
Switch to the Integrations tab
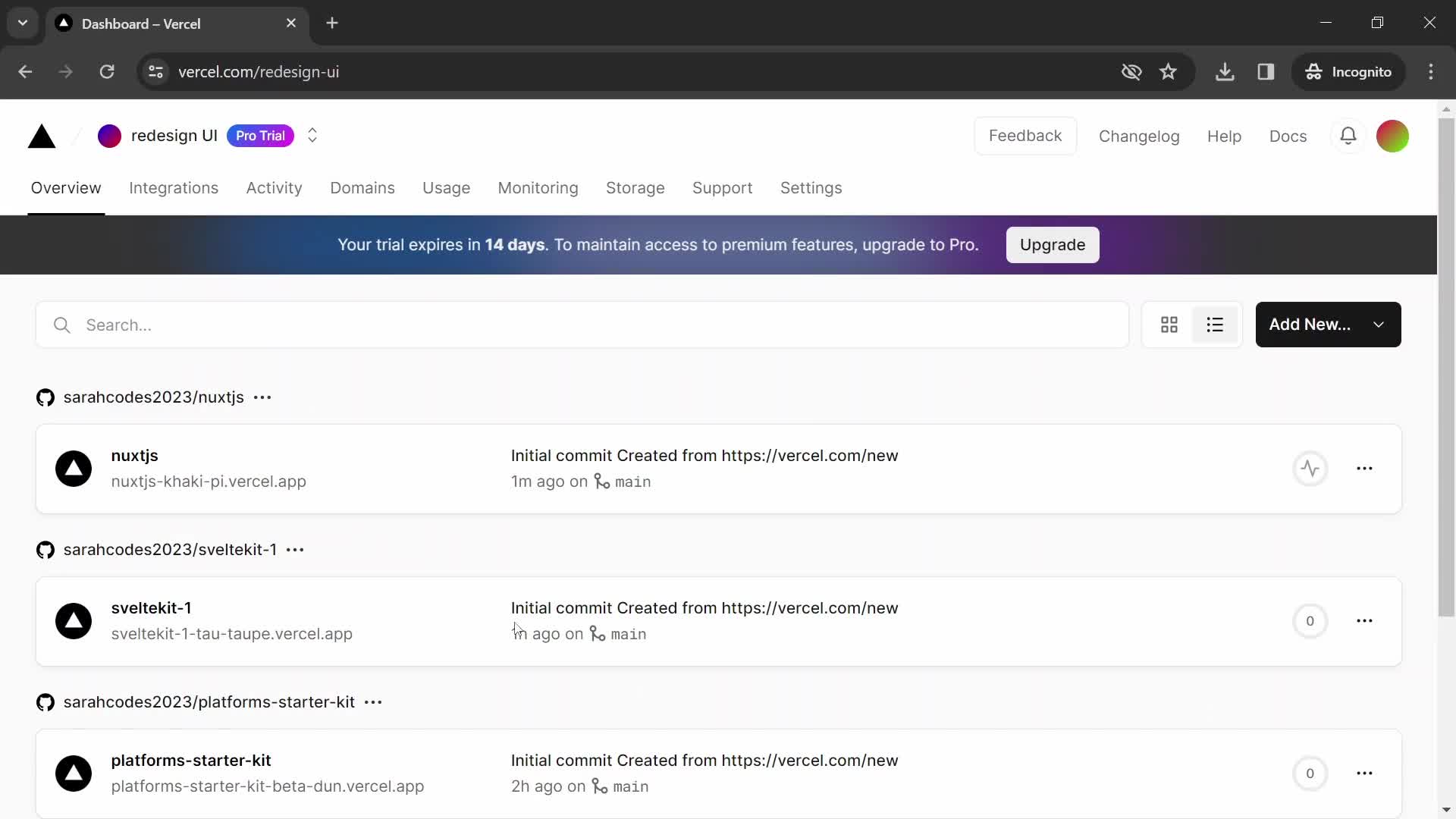pyautogui.click(x=174, y=188)
